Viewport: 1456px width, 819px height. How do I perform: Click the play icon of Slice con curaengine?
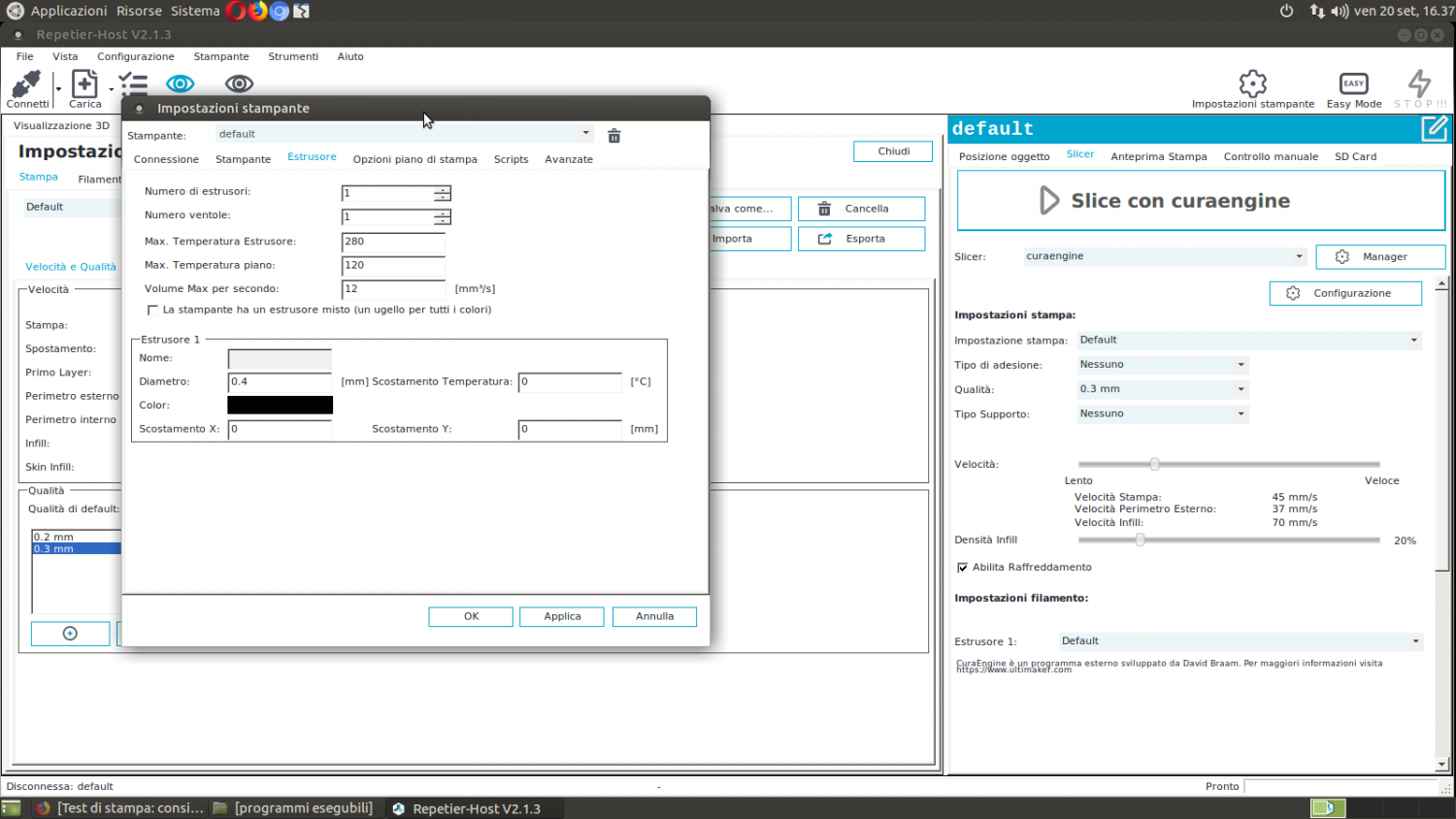pos(1049,201)
